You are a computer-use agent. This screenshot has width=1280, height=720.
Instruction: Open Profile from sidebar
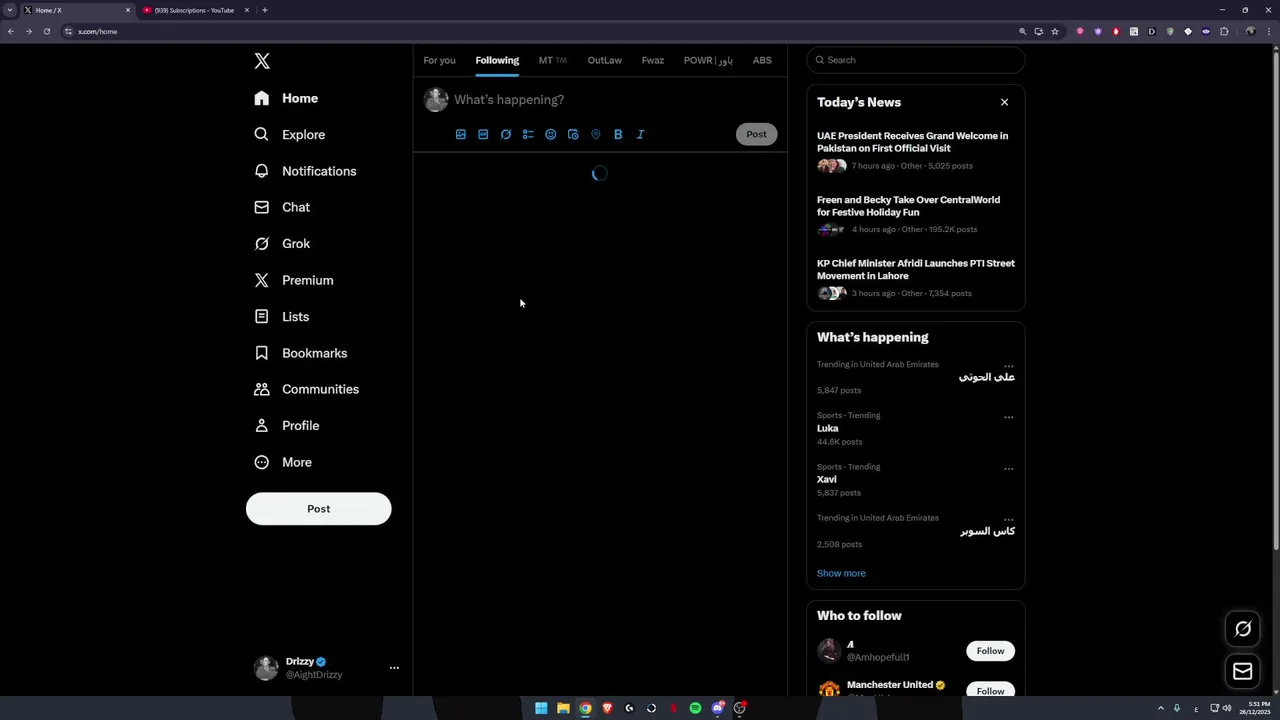287,425
